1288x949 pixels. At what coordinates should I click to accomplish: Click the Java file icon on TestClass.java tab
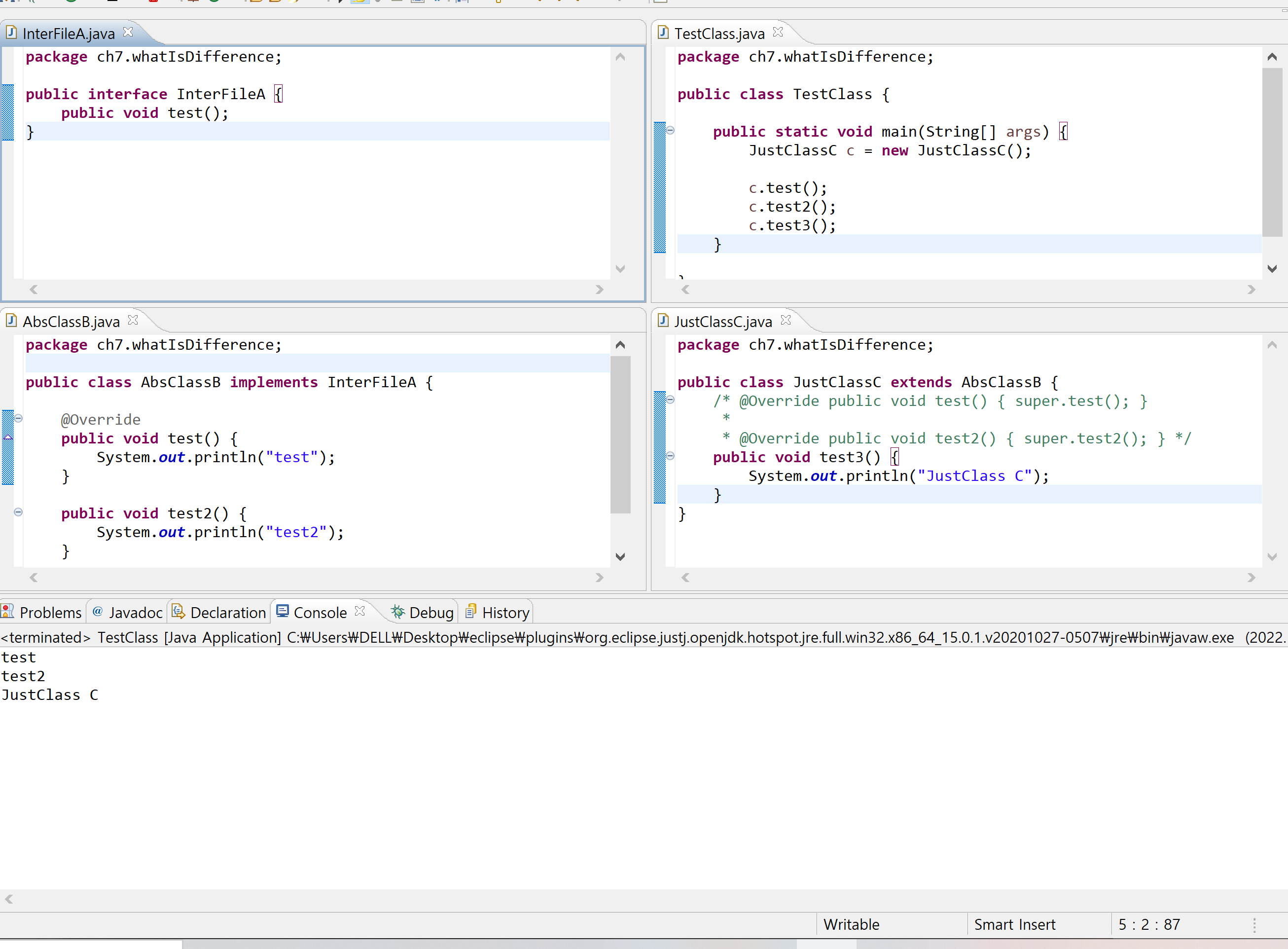coord(663,32)
